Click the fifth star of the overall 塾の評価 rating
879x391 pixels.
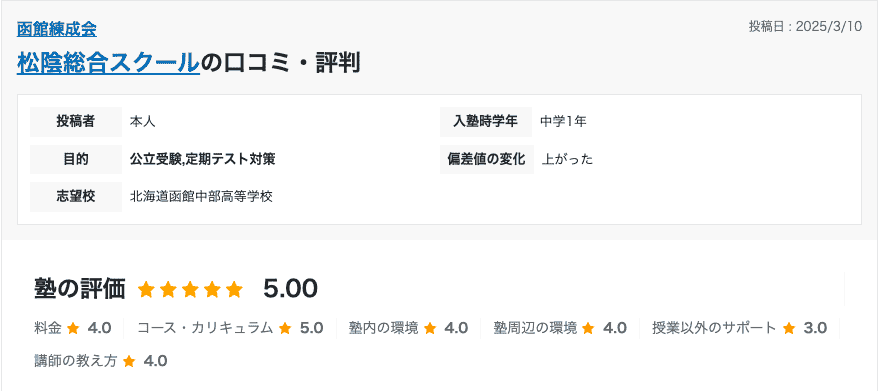pos(235,289)
